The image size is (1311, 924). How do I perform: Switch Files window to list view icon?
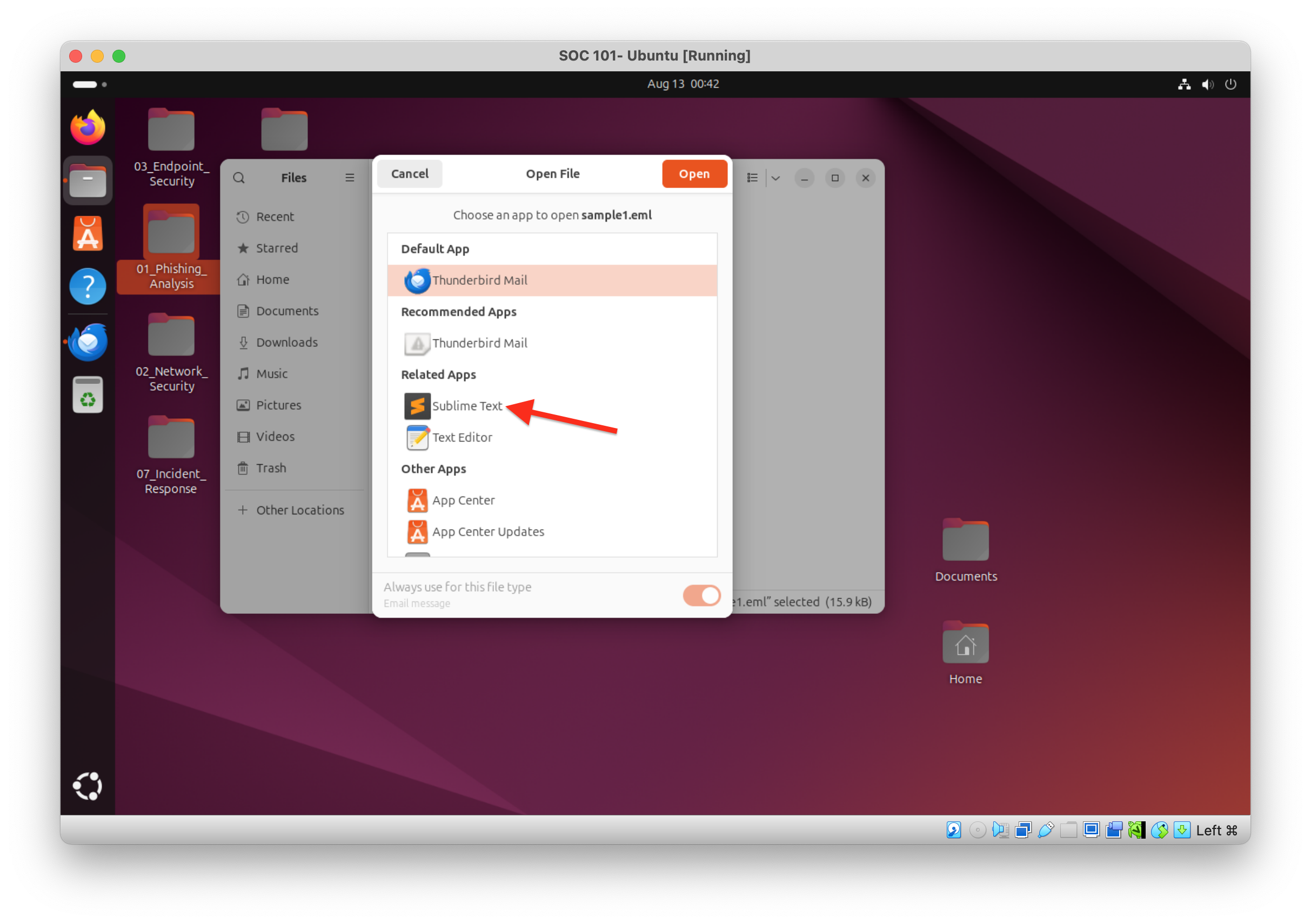tap(752, 178)
